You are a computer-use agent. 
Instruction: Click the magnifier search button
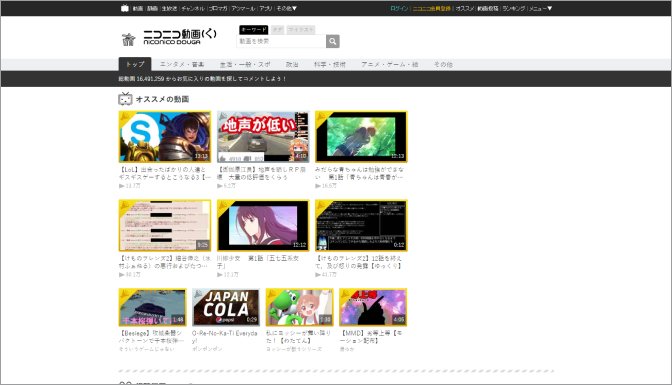[x=333, y=41]
